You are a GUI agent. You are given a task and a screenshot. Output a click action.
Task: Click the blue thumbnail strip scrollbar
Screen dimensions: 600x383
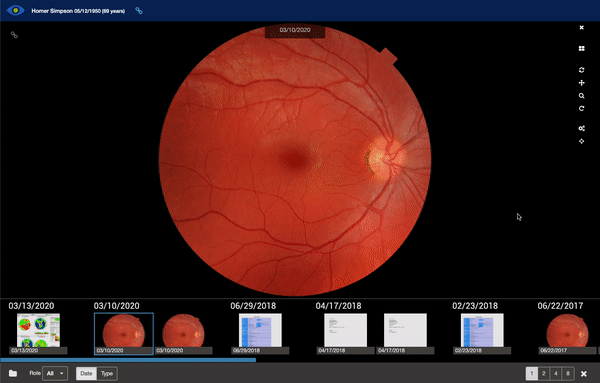[128, 360]
